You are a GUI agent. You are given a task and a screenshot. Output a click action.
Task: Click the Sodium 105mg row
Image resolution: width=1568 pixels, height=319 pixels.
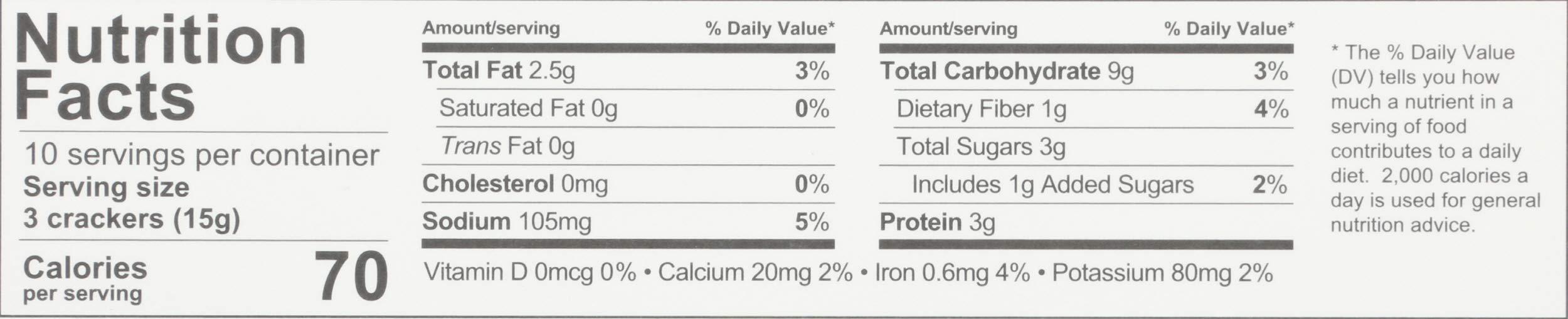coord(628,222)
